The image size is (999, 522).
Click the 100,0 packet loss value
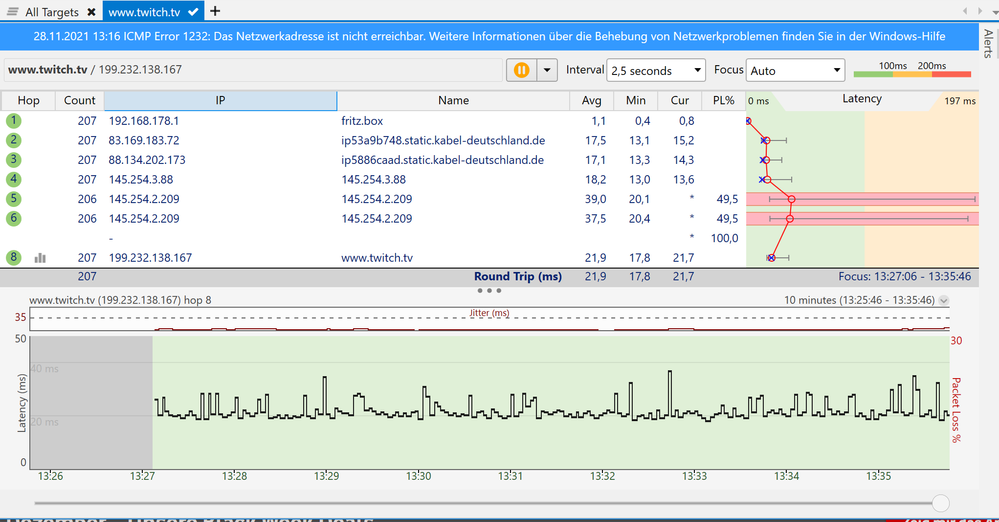pyautogui.click(x=724, y=238)
